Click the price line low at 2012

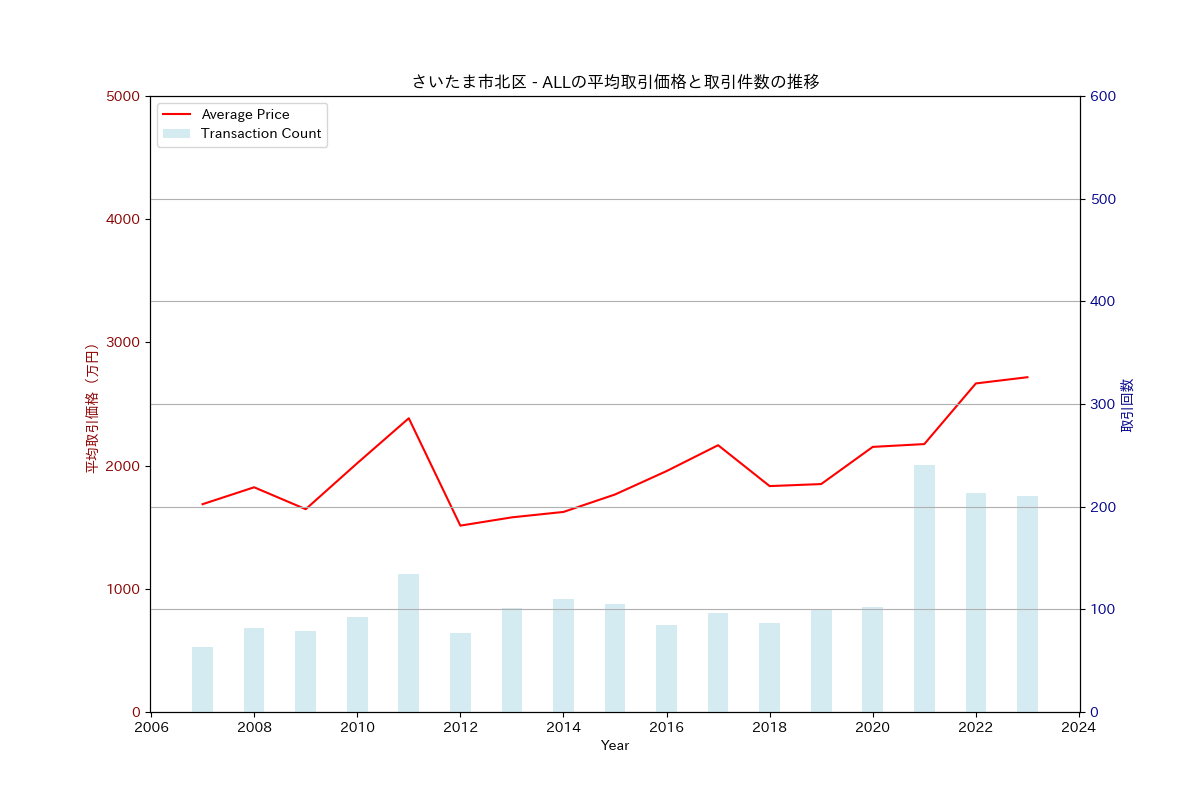pyautogui.click(x=460, y=525)
